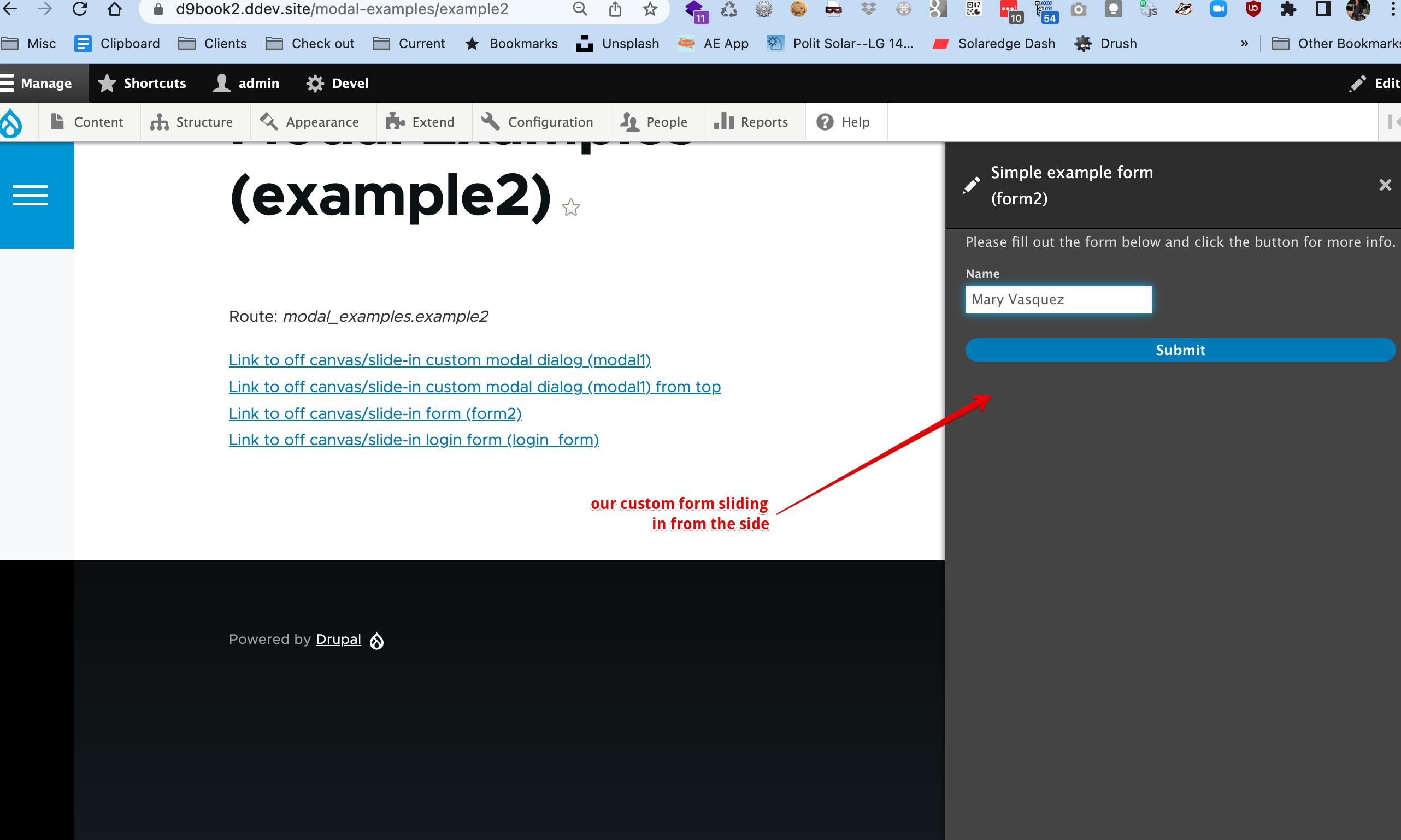Open the Dropbox extension icon

click(x=868, y=9)
